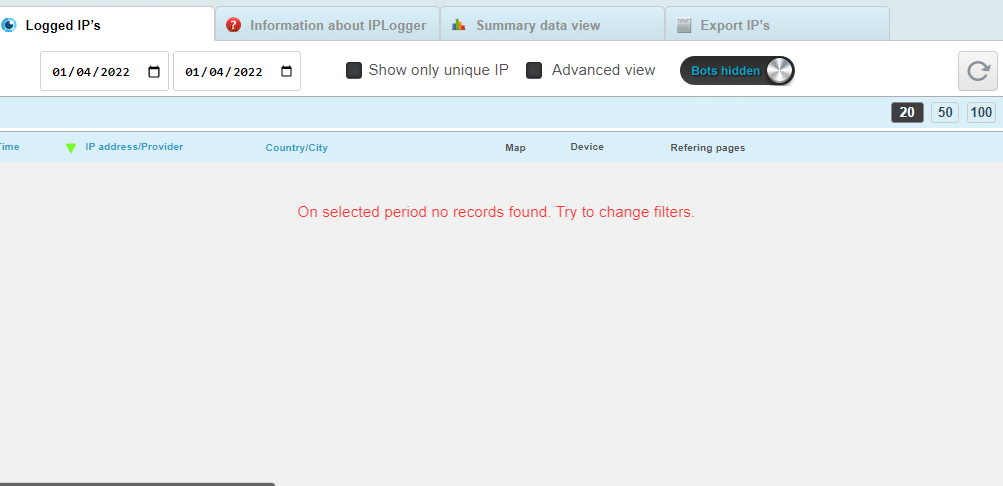Open the Logged IP's tab
This screenshot has height=486, width=1003.
tap(106, 24)
